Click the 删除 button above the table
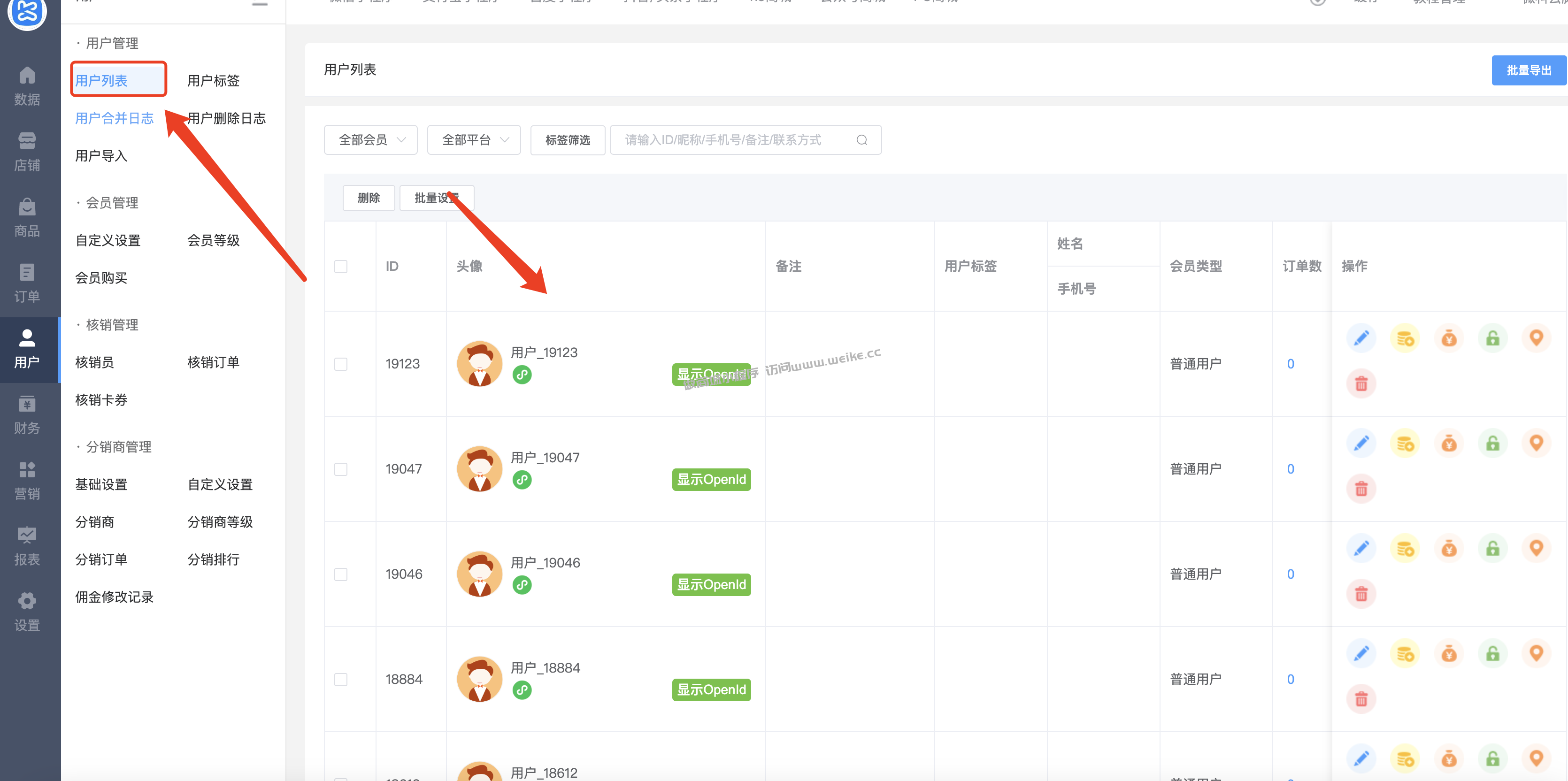1568x781 pixels. pyautogui.click(x=369, y=198)
